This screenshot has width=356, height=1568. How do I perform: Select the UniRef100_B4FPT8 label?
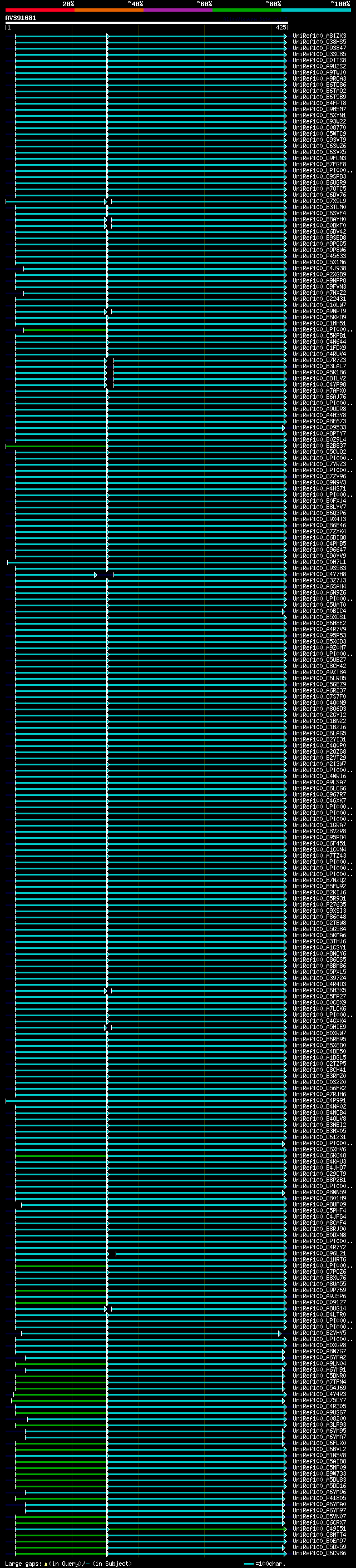coord(319,103)
